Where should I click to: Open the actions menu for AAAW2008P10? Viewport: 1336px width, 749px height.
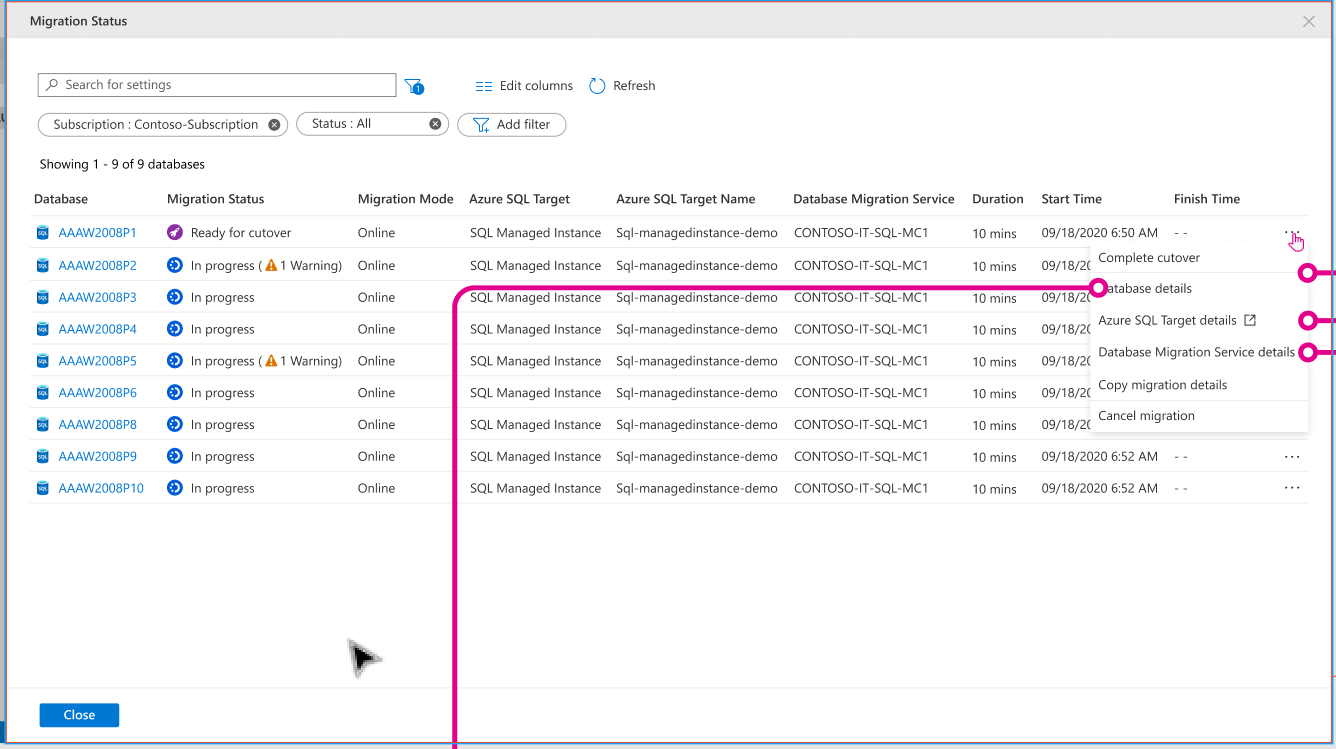click(x=1292, y=487)
